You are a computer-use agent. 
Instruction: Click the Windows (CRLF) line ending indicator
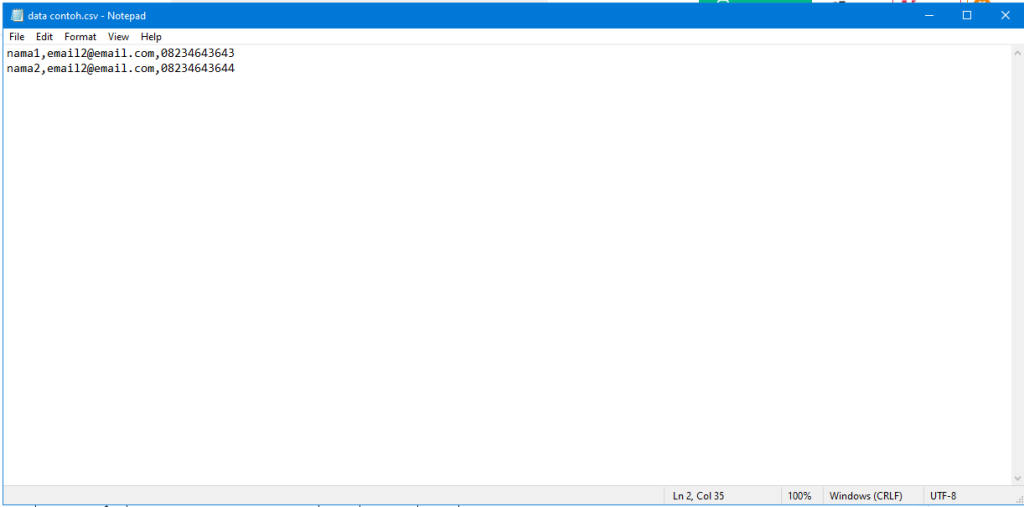[866, 496]
